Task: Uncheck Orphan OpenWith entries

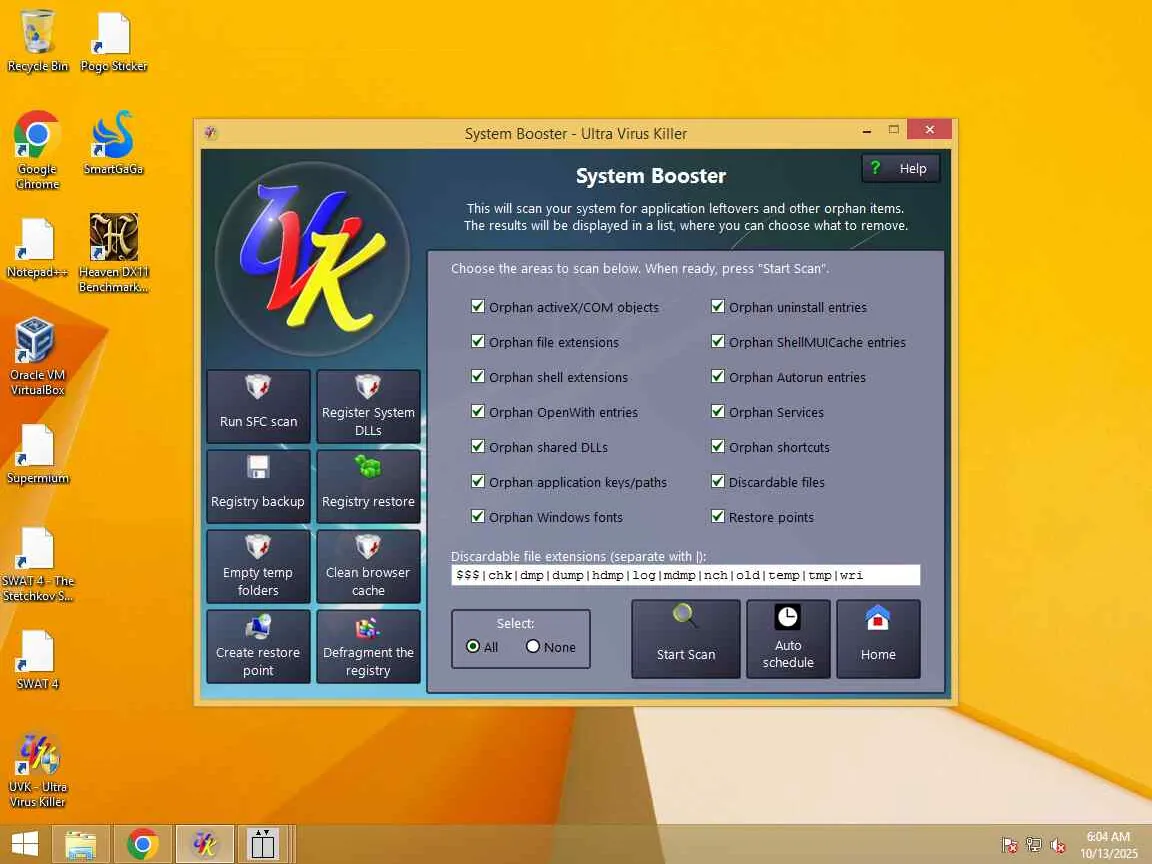Action: click(x=478, y=411)
